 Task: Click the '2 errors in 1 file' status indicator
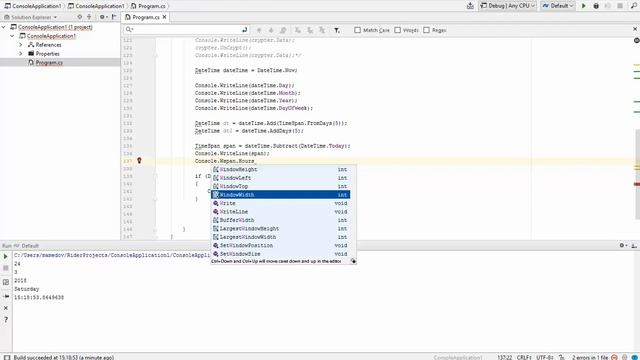590,357
